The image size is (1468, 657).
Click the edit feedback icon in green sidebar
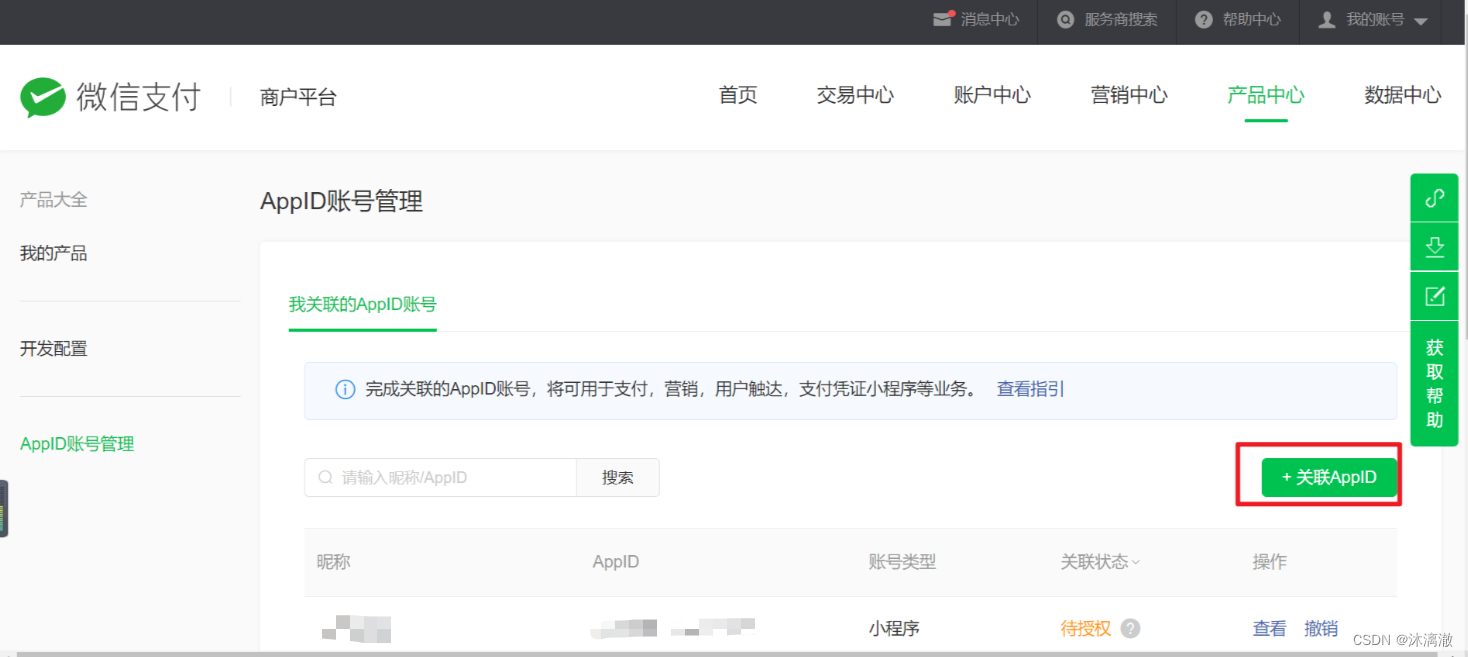pyautogui.click(x=1434, y=296)
